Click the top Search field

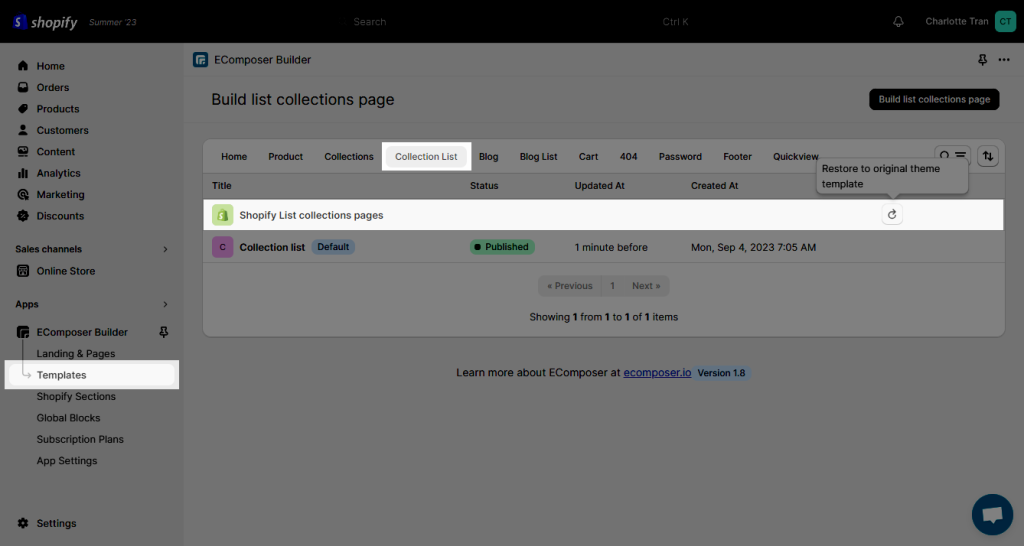(513, 22)
